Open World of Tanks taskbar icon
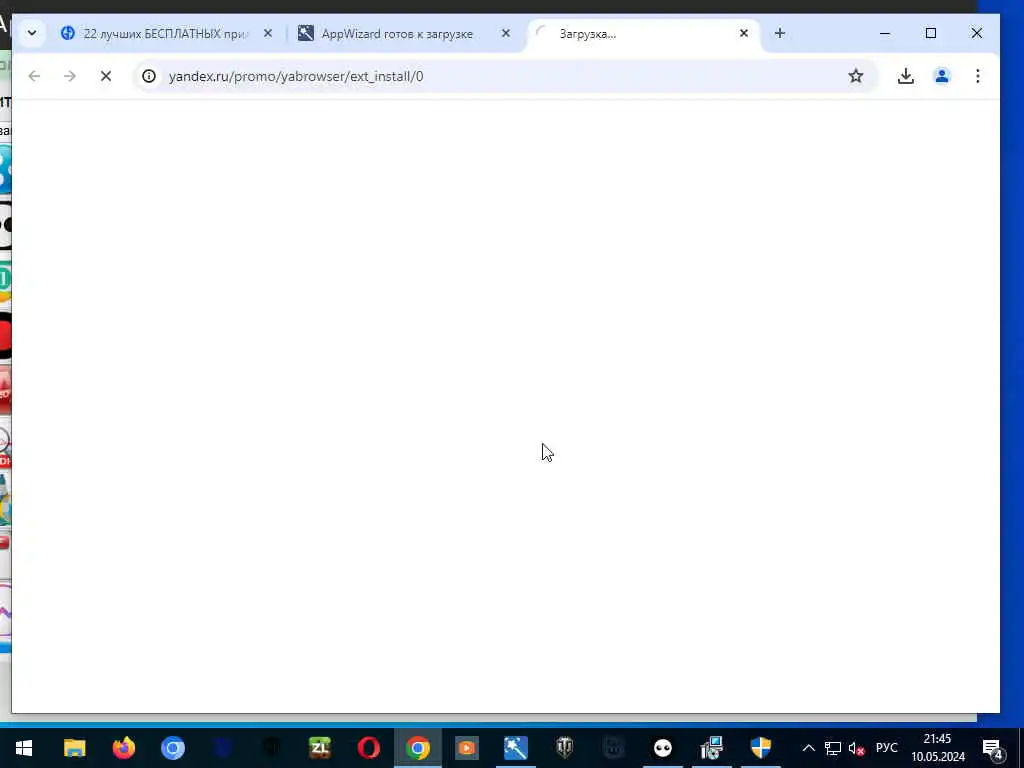This screenshot has width=1024, height=768. point(564,748)
